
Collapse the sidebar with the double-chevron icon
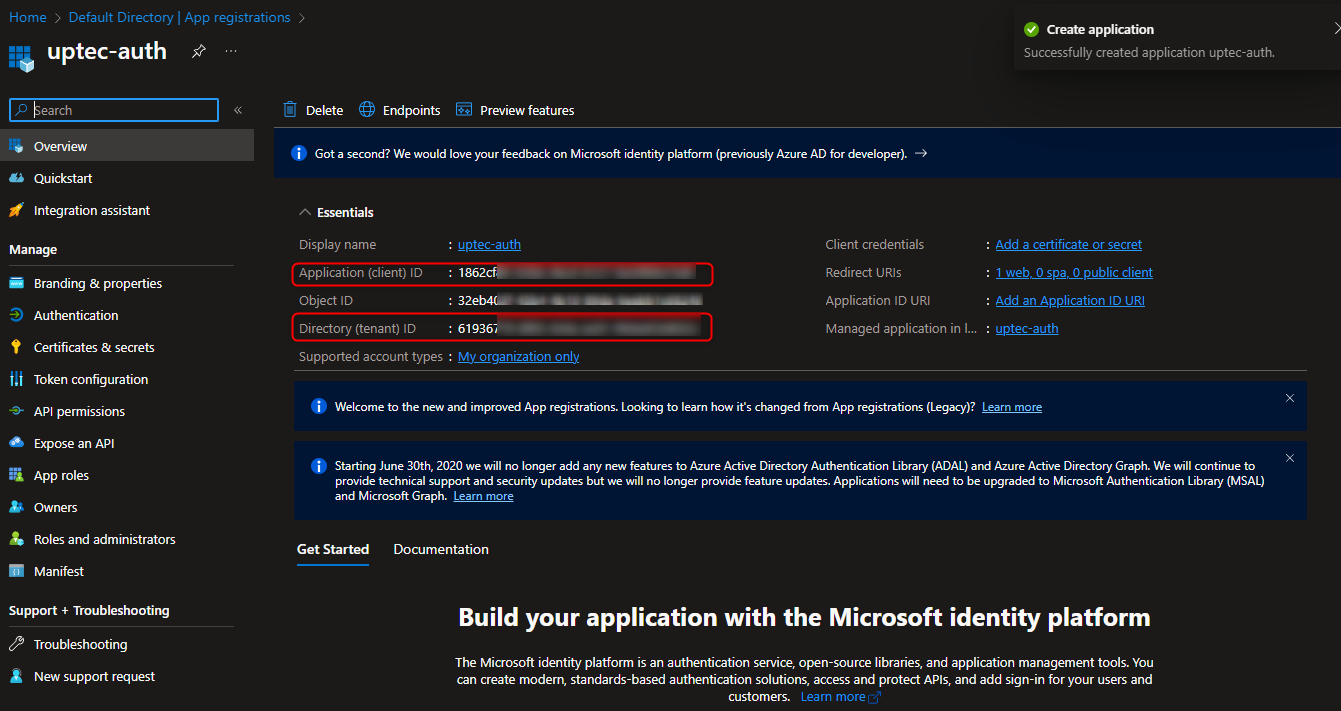[x=238, y=110]
